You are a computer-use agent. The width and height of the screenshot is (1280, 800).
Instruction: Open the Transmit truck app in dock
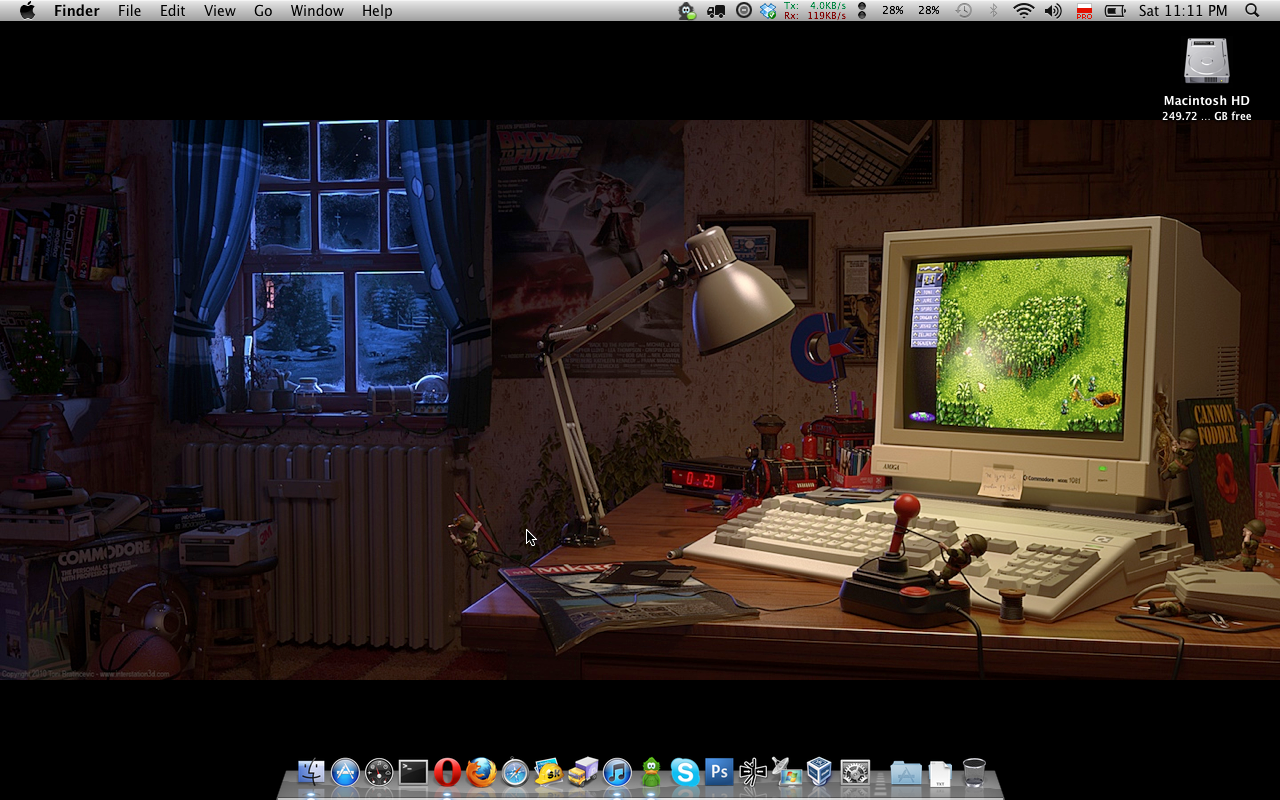(x=583, y=772)
